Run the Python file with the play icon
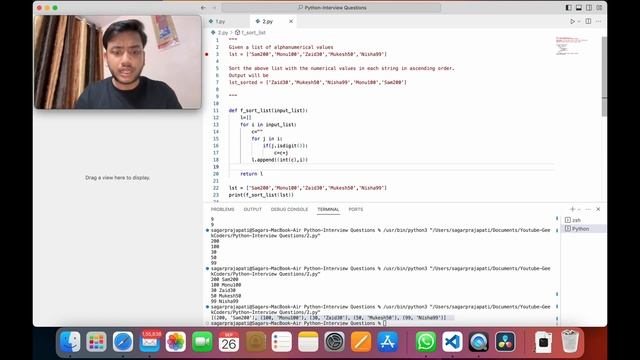Viewport: 640px width, 360px height. pos(572,21)
